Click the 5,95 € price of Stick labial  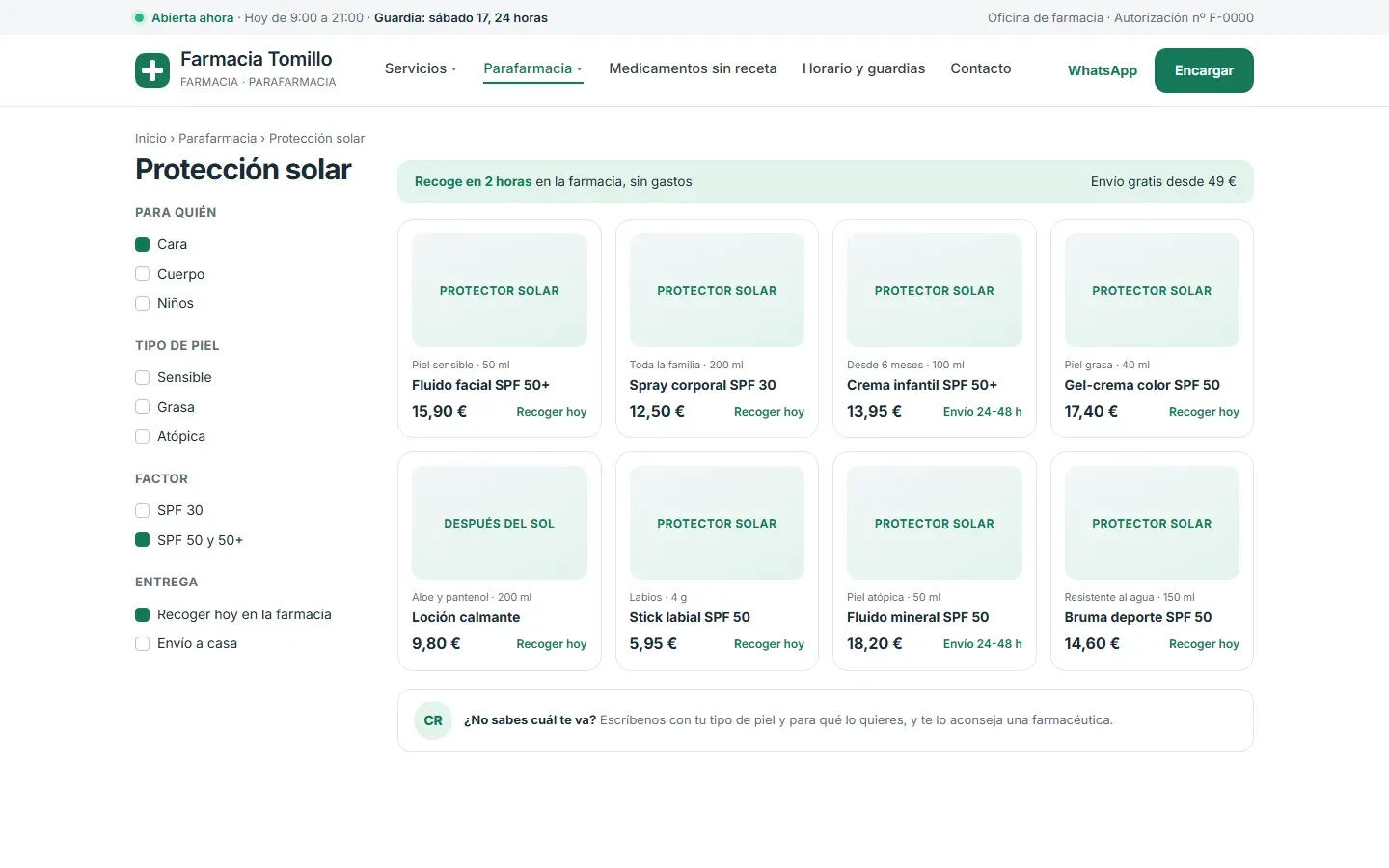(x=653, y=643)
